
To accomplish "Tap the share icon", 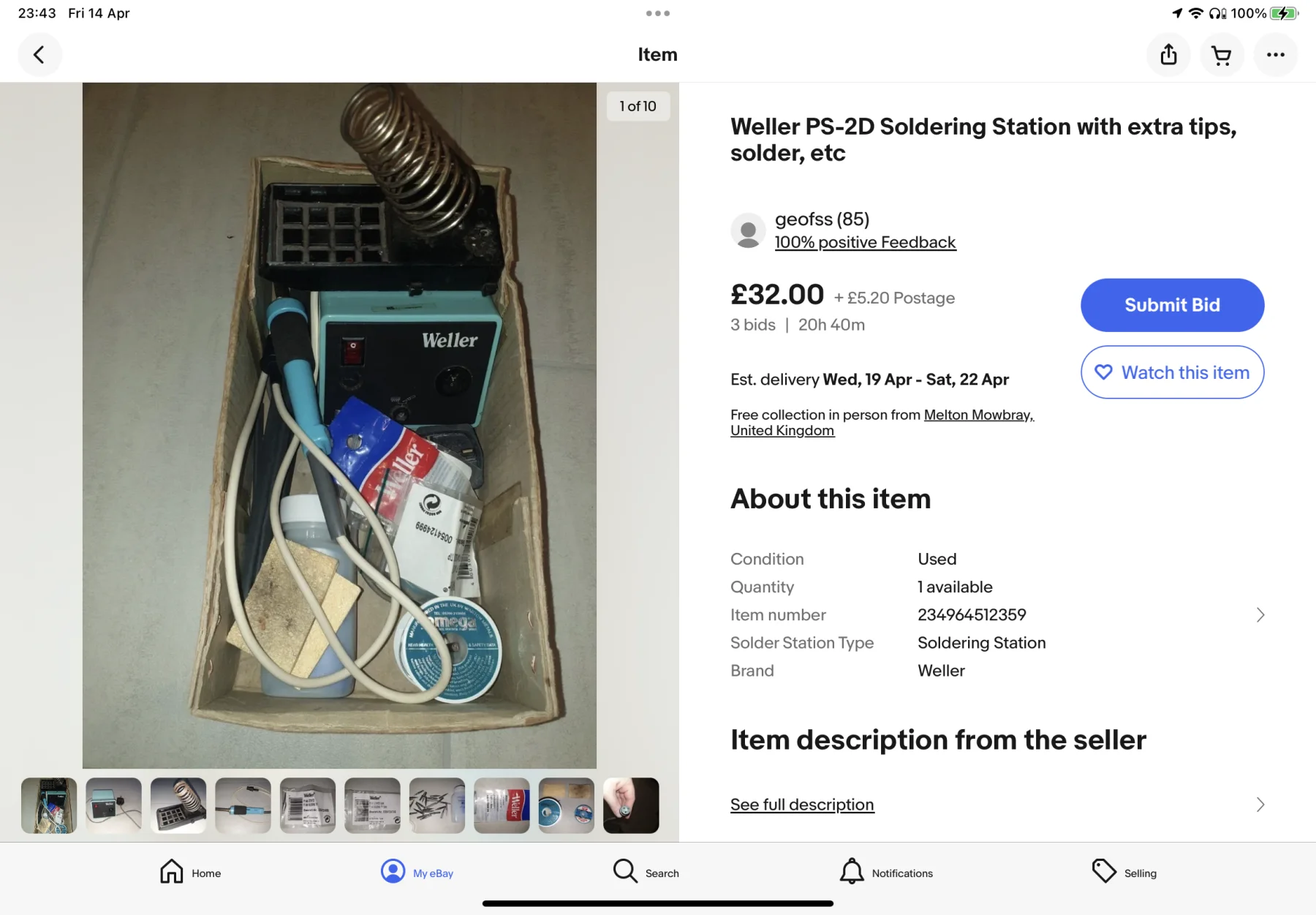I will [1168, 55].
